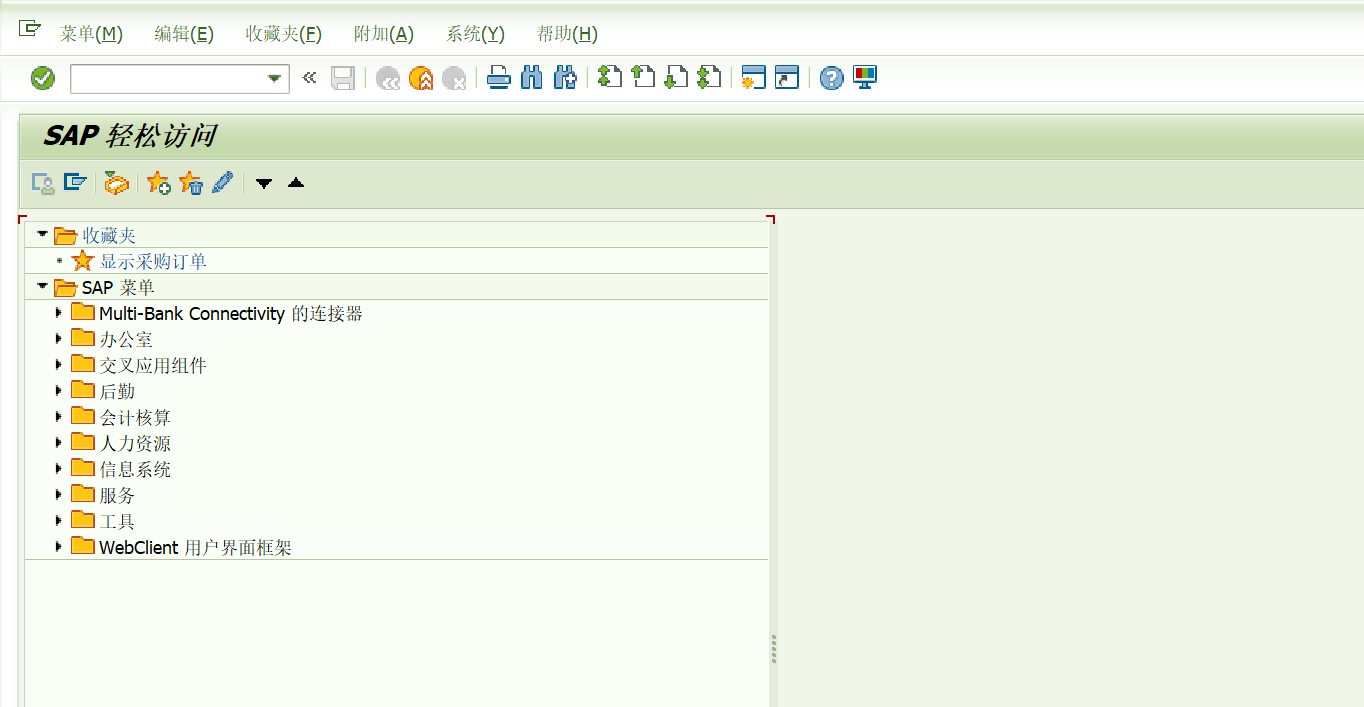Click the grey Cancel icon
Viewport: 1364px width, 707px height.
pyautogui.click(x=454, y=78)
